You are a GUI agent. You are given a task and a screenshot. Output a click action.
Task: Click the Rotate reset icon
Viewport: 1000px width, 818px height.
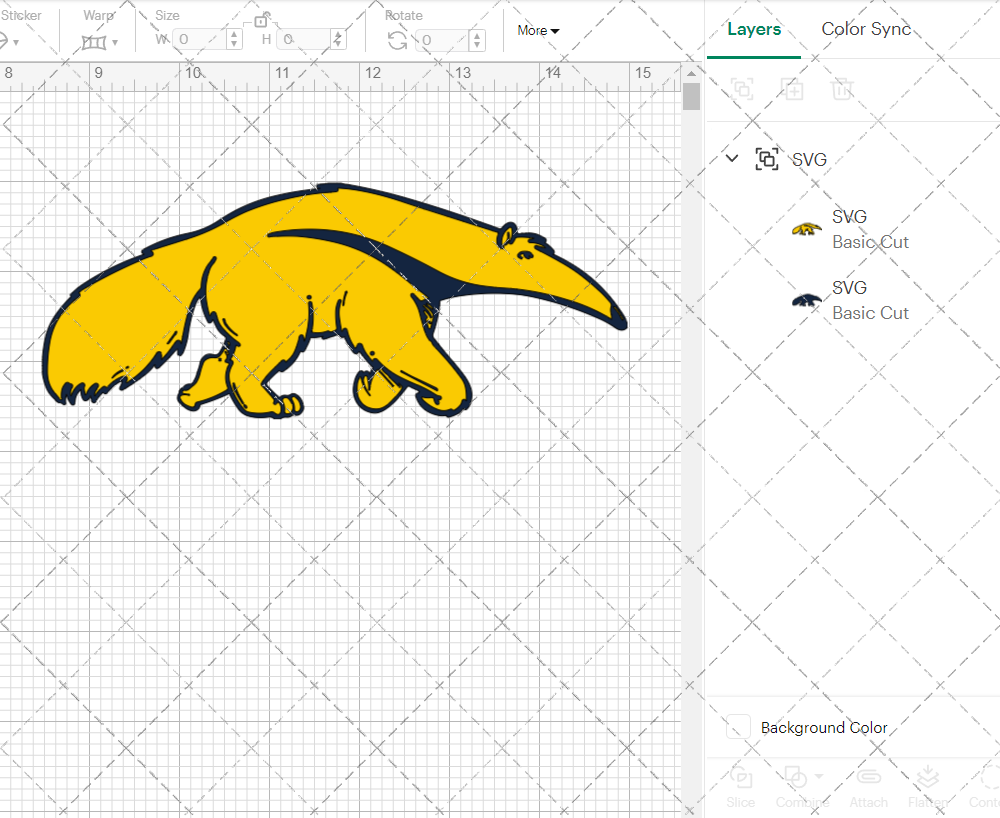pos(397,40)
